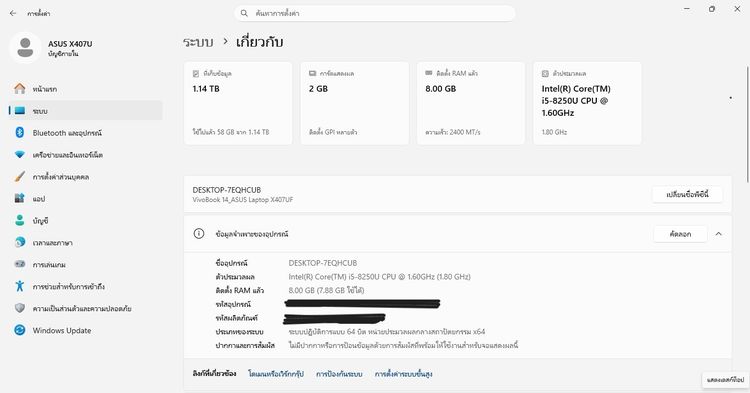The width and height of the screenshot is (750, 393).
Task: Click the Windows Update refresh icon
Action: click(20, 330)
